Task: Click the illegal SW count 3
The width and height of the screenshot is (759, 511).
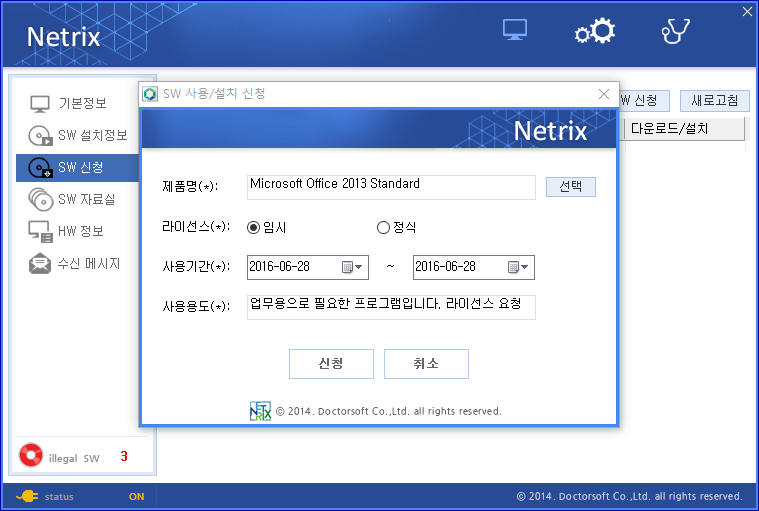Action: 124,456
